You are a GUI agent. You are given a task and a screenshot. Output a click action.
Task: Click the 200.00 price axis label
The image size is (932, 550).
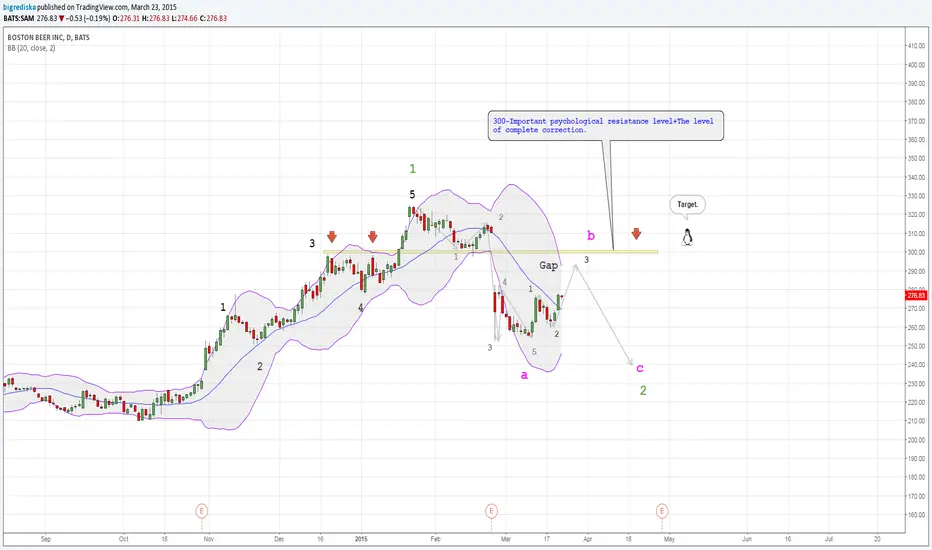916,440
